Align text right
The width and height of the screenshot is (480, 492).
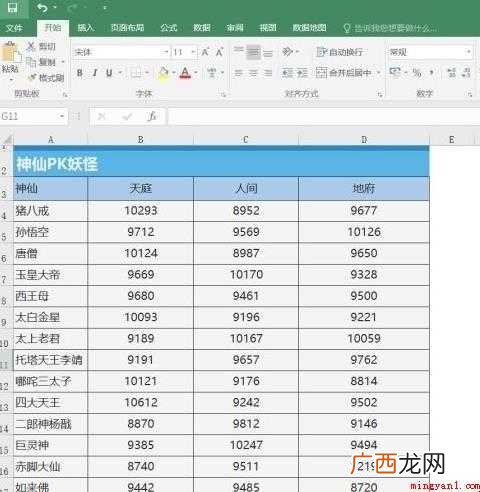pos(268,73)
